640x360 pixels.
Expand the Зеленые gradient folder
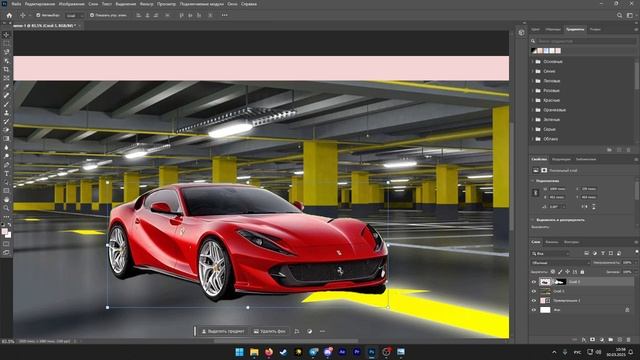point(532,120)
